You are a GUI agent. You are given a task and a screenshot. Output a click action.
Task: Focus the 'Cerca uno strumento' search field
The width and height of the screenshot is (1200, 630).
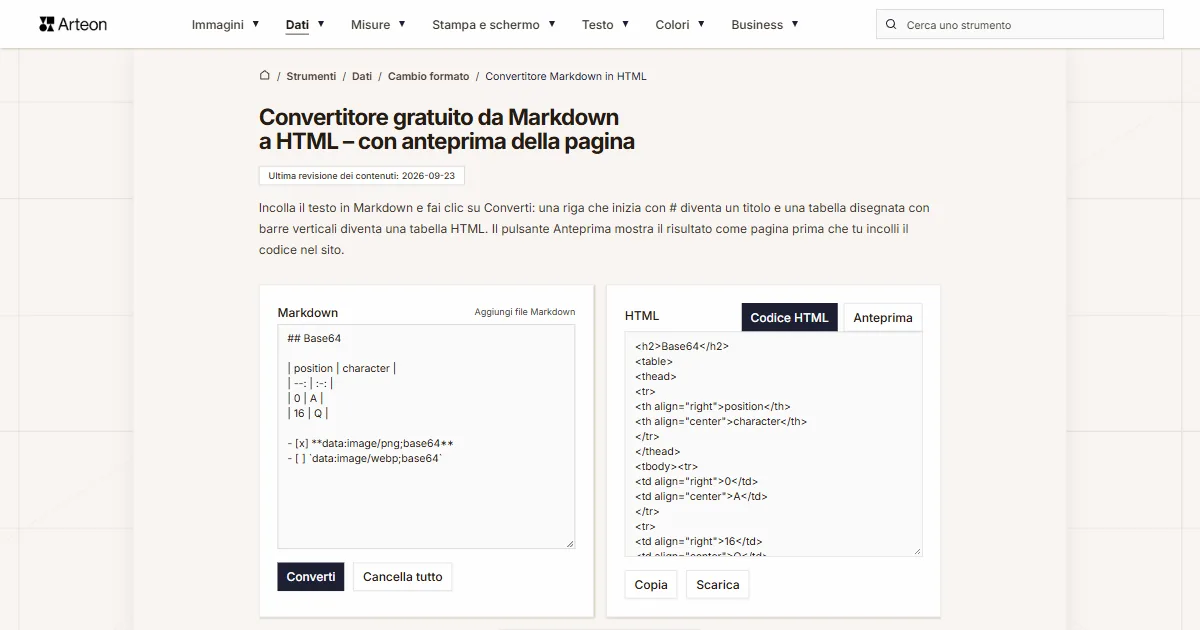click(x=1020, y=24)
